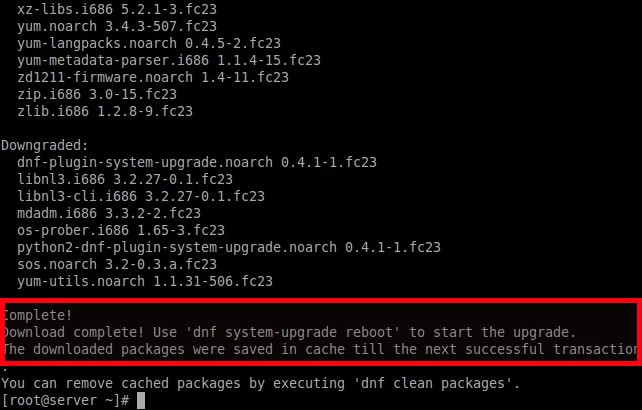Click the yum-utils.noarch 1.1.31-506.fc23 line

(145, 281)
